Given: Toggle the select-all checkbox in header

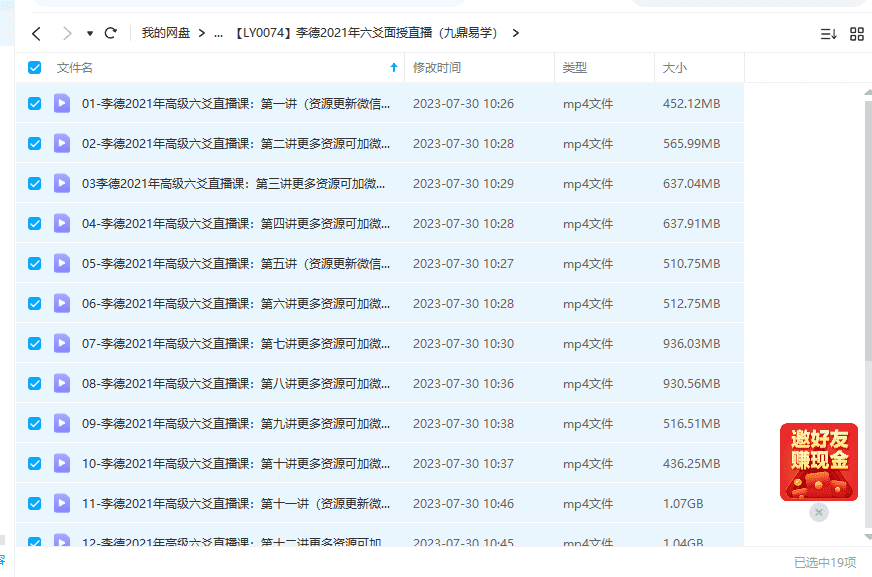Looking at the screenshot, I should click(35, 68).
